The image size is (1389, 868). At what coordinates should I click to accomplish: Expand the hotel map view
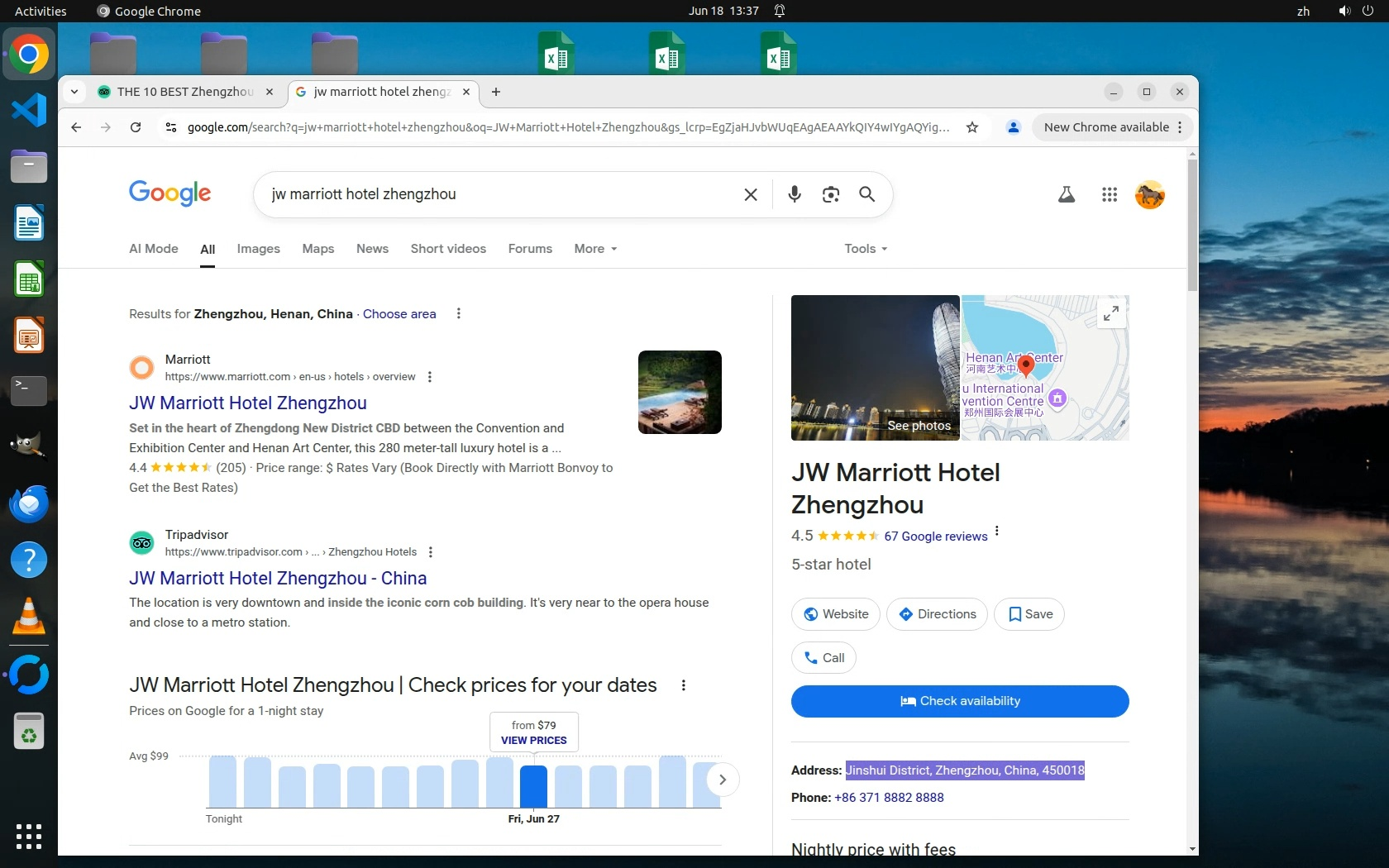click(x=1110, y=313)
